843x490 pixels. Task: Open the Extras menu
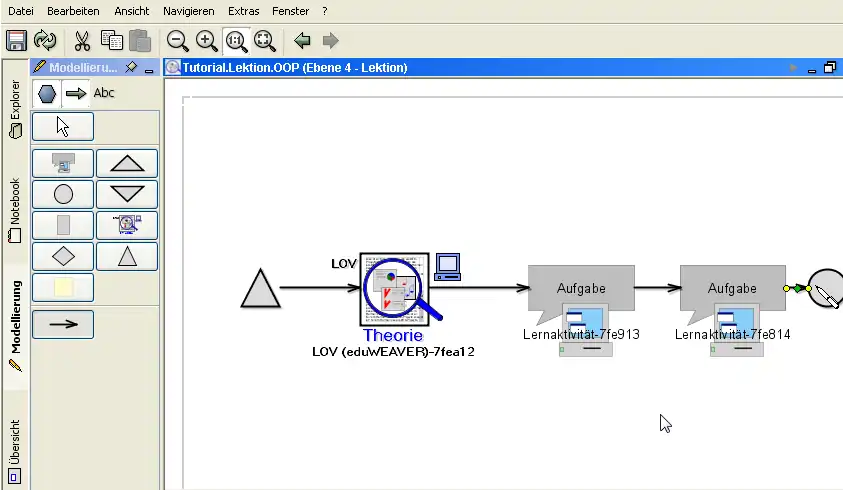click(x=243, y=10)
